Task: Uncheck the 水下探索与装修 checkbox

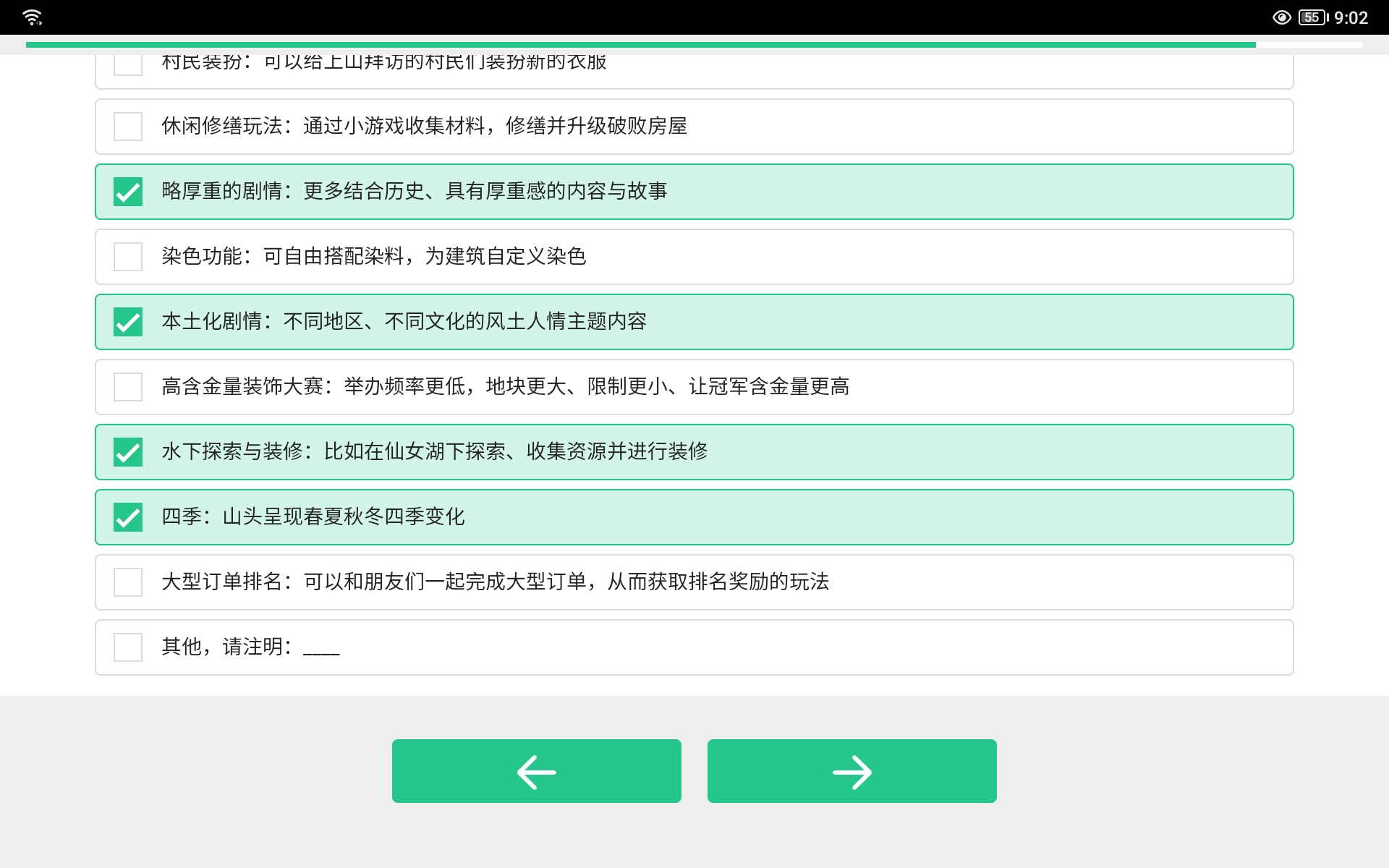Action: 128,452
